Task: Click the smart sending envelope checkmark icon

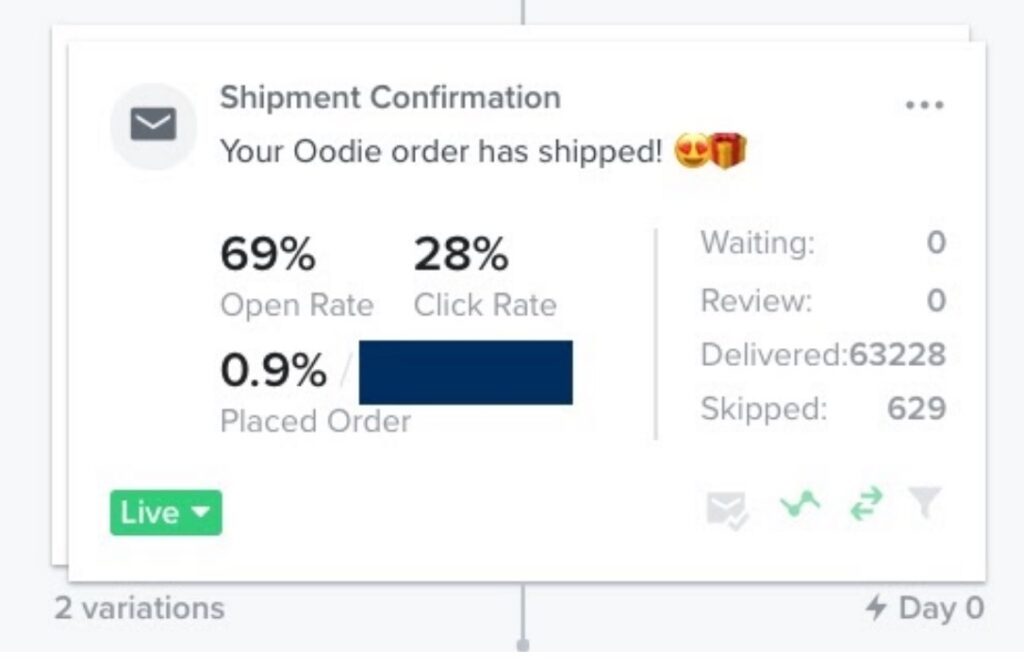Action: [x=727, y=509]
